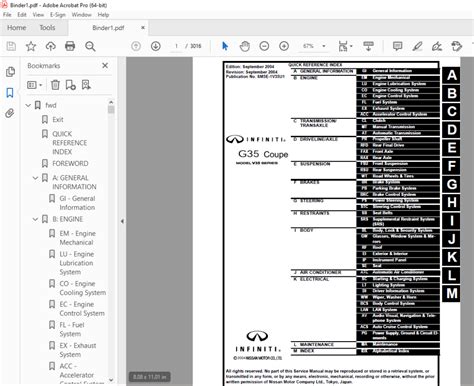Open the Find text magnifier icon

90,46
